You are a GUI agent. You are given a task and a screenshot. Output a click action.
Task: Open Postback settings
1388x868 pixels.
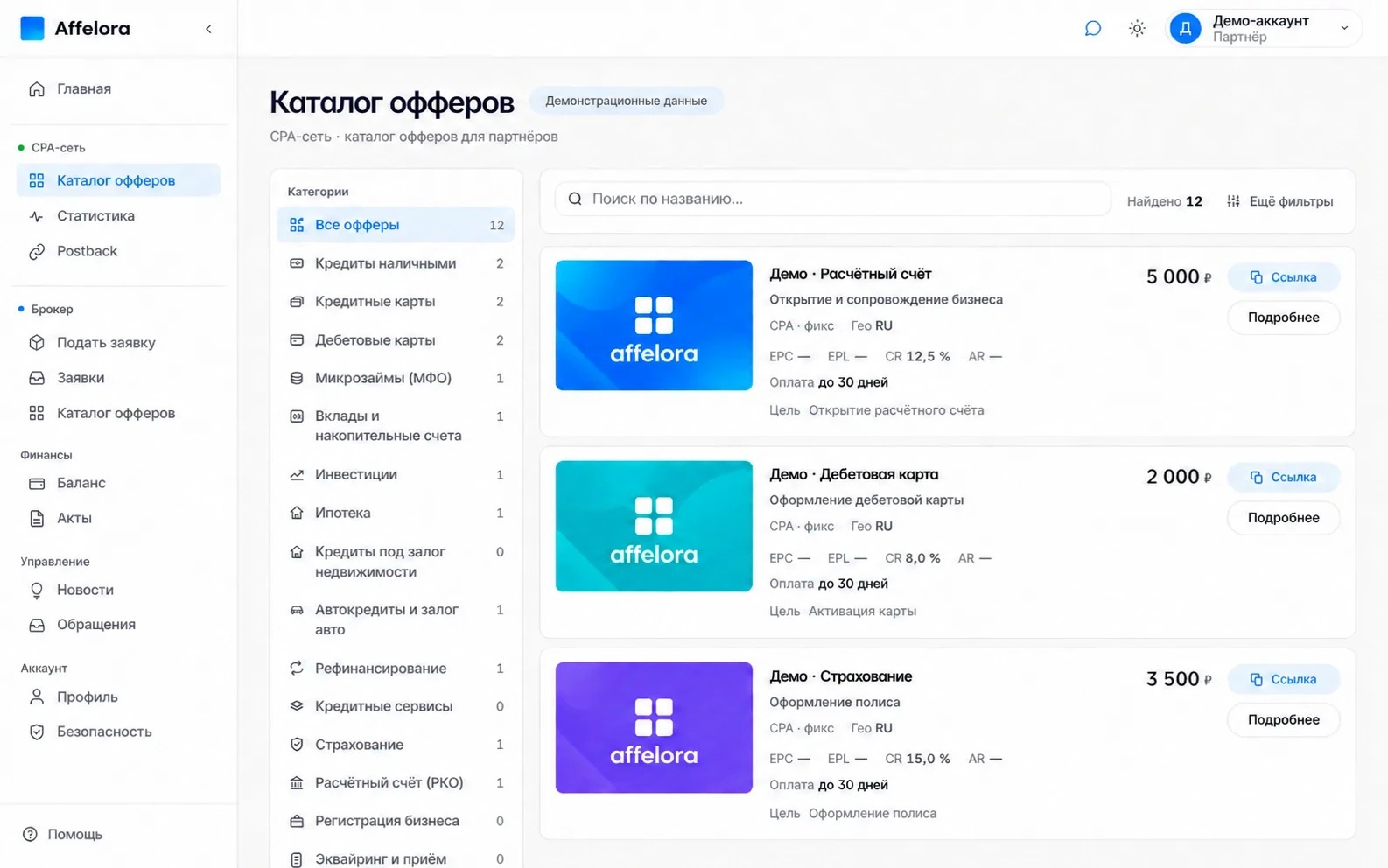pos(118,251)
